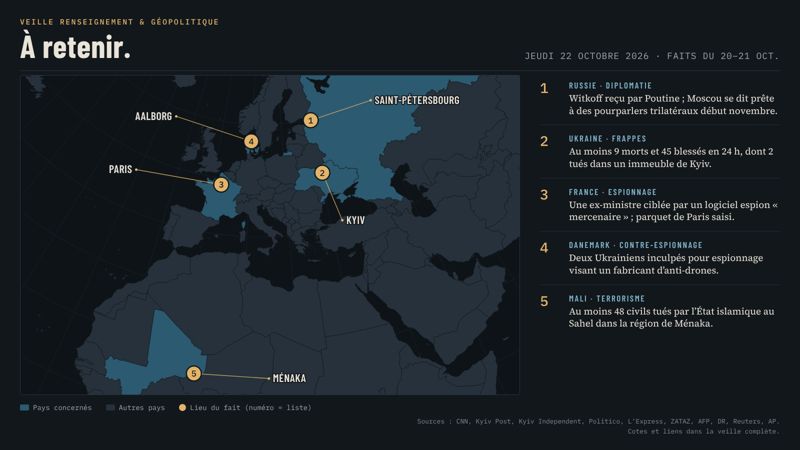Click the 'RUSSIE · DIPLOMATIE' heading
Image resolution: width=800 pixels, height=450 pixels.
[610, 86]
